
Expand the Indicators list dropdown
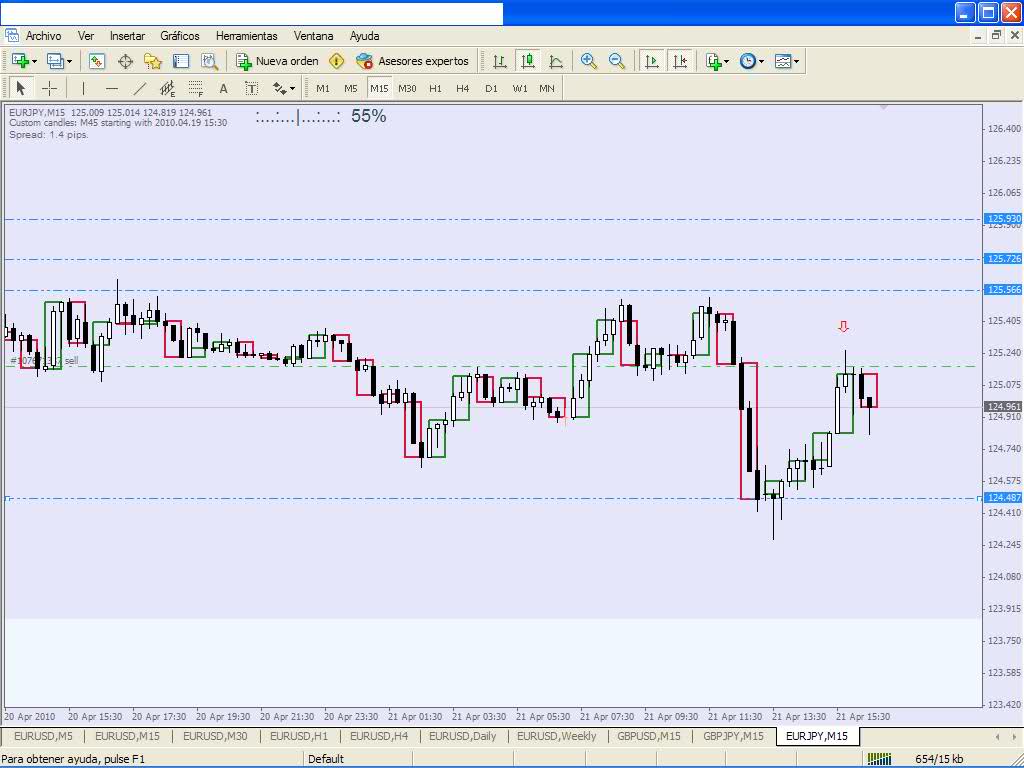(726, 62)
